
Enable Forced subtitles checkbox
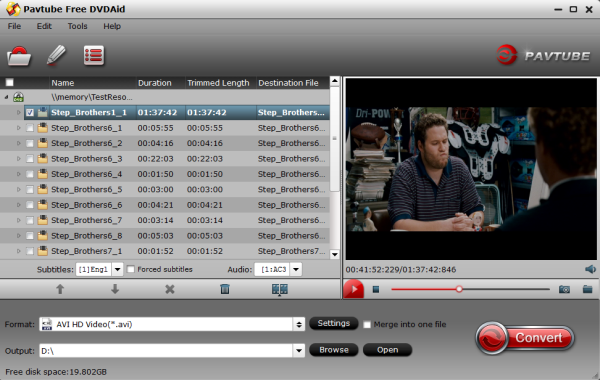pyautogui.click(x=130, y=269)
